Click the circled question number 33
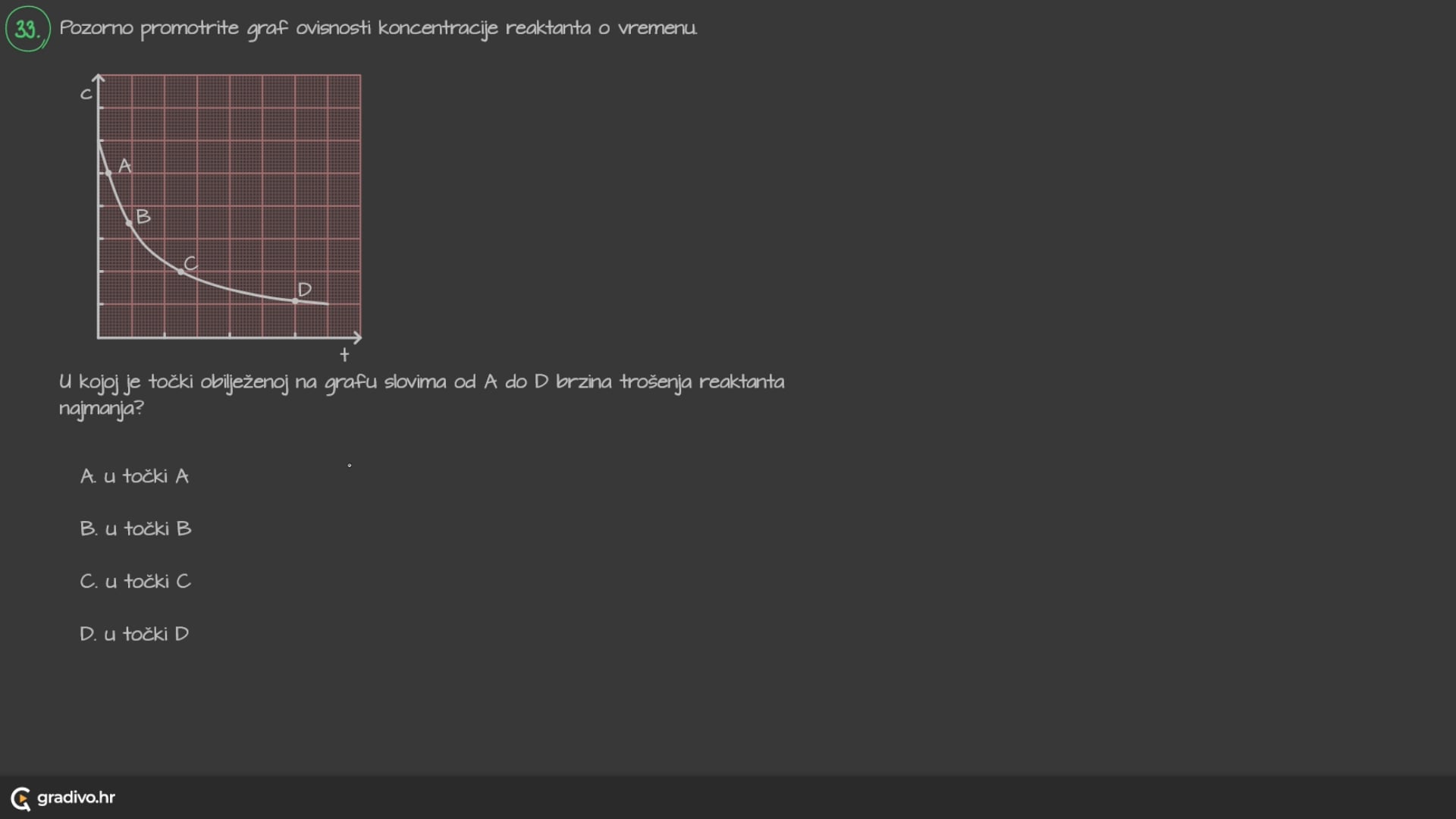 [x=27, y=29]
